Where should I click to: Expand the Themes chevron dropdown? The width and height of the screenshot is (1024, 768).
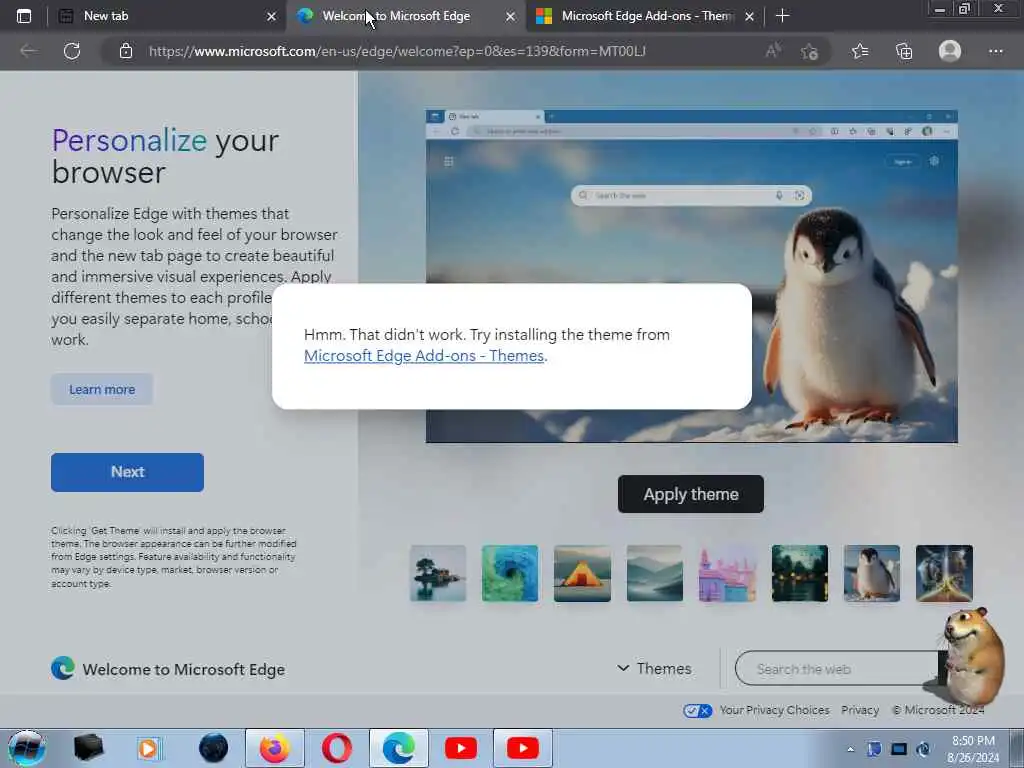pyautogui.click(x=623, y=668)
